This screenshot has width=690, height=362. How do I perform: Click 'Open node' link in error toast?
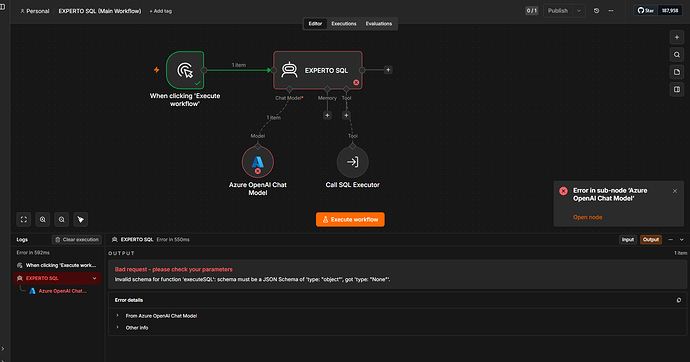[x=587, y=217]
